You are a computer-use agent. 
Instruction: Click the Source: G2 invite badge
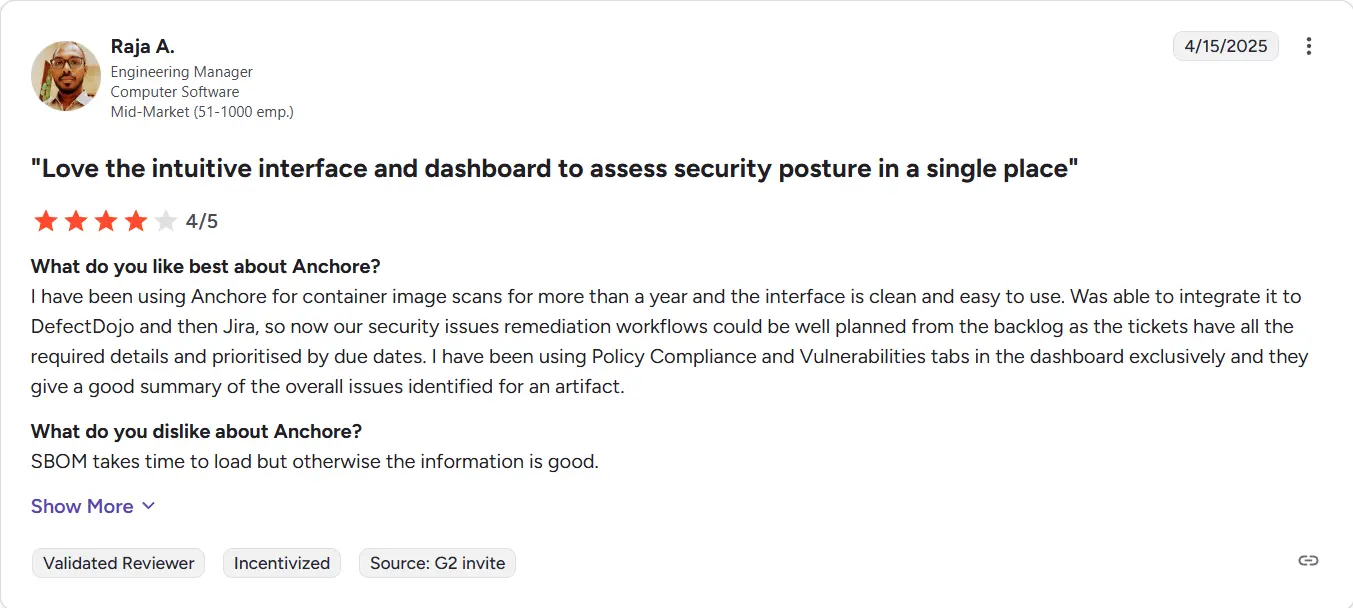(x=437, y=563)
